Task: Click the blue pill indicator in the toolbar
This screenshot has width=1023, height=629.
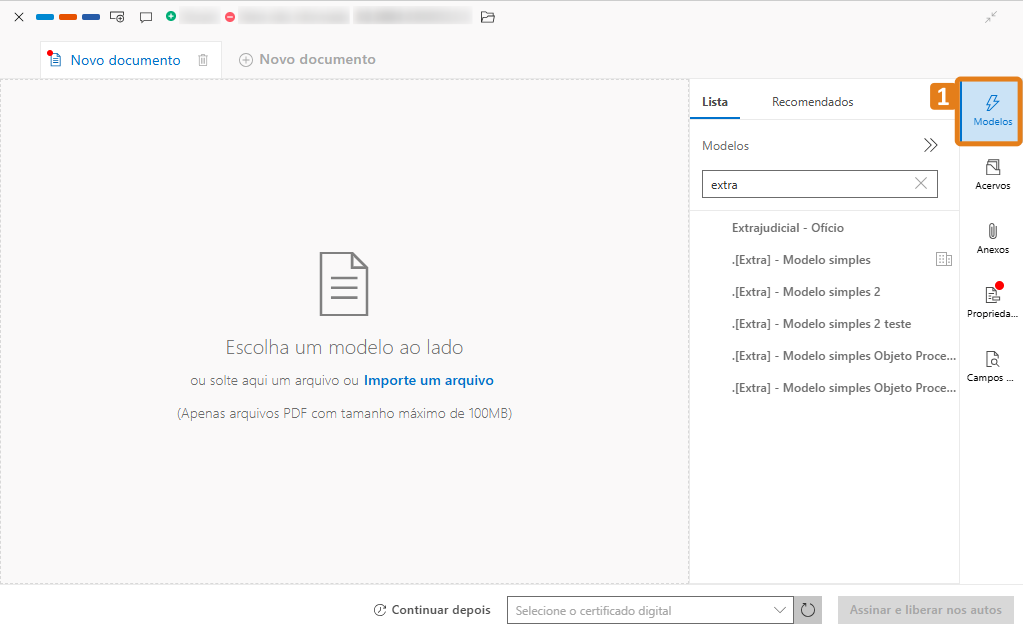Action: click(x=44, y=16)
